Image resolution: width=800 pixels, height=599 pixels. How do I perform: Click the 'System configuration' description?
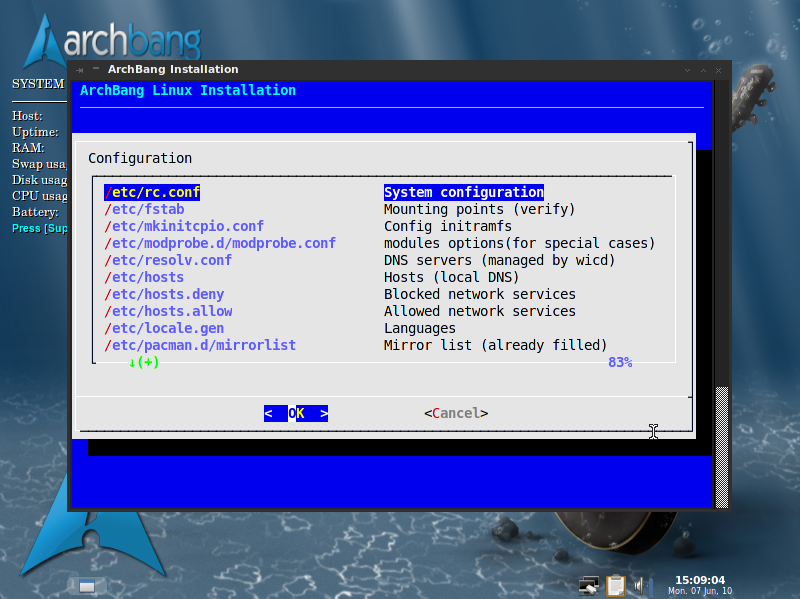pos(464,192)
